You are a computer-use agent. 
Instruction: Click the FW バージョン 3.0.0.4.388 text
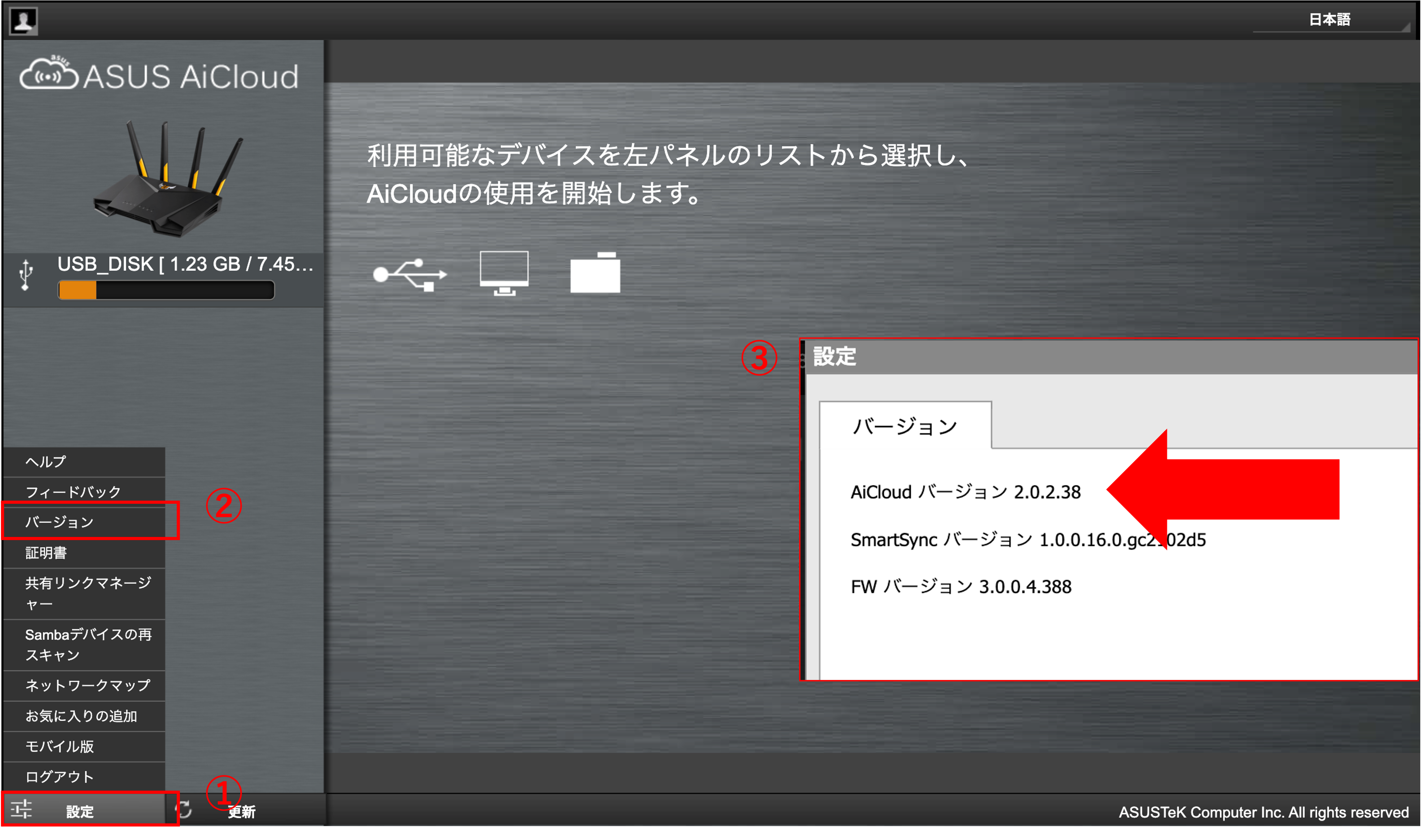point(961,587)
